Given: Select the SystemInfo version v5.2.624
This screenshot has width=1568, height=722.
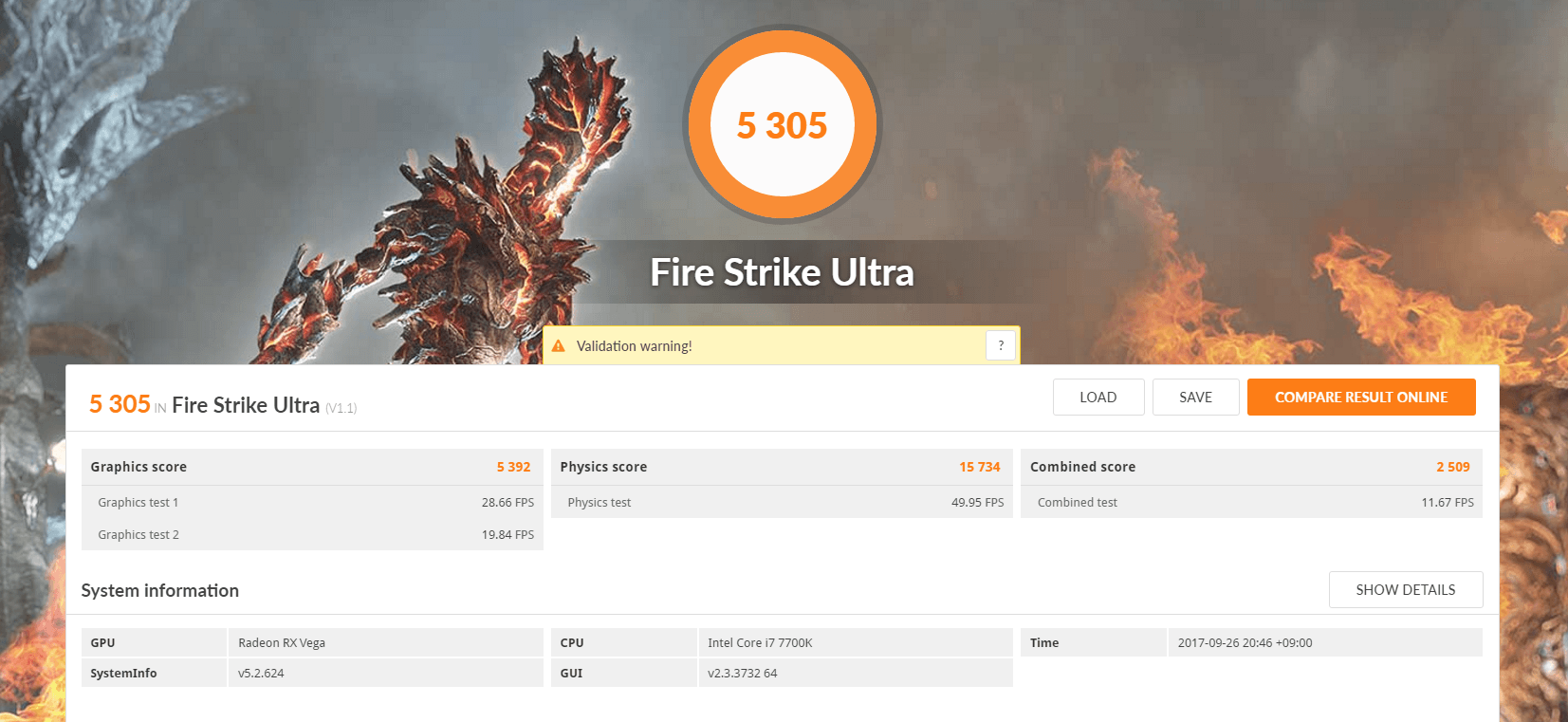Looking at the screenshot, I should 261,673.
